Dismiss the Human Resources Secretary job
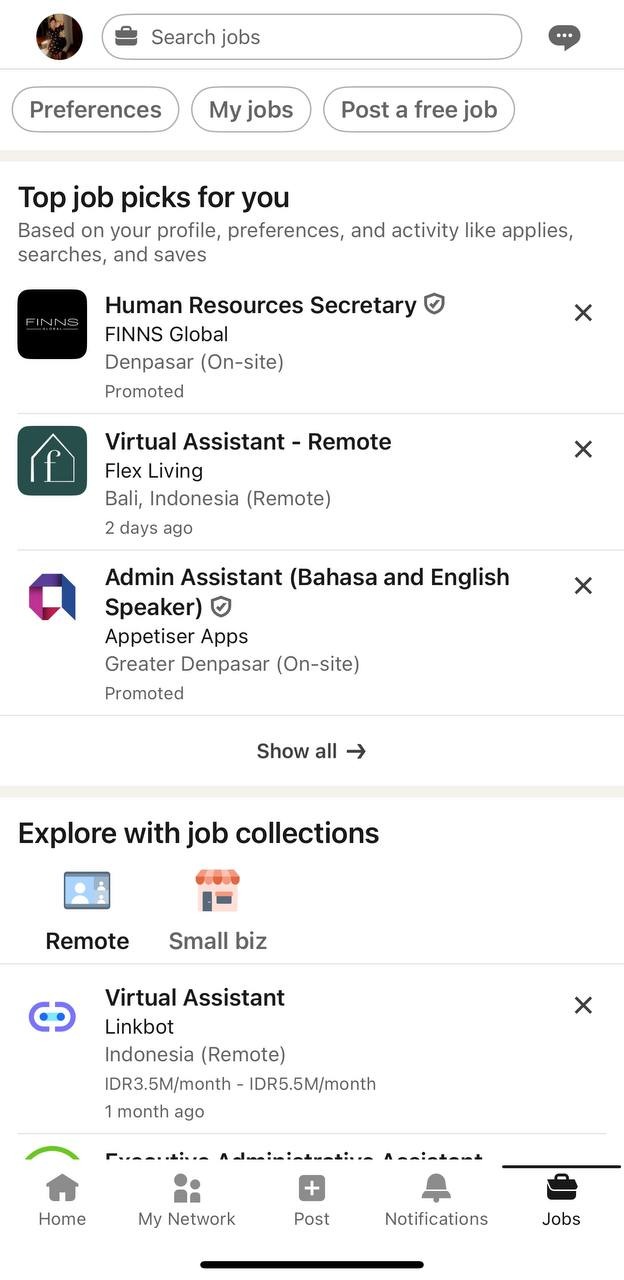This screenshot has height=1280, width=624. pos(583,312)
